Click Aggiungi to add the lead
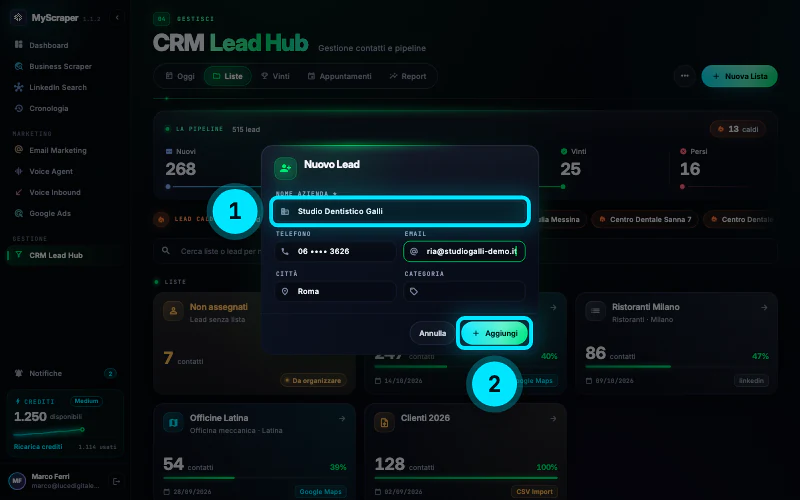This screenshot has height=500, width=800. pos(494,333)
